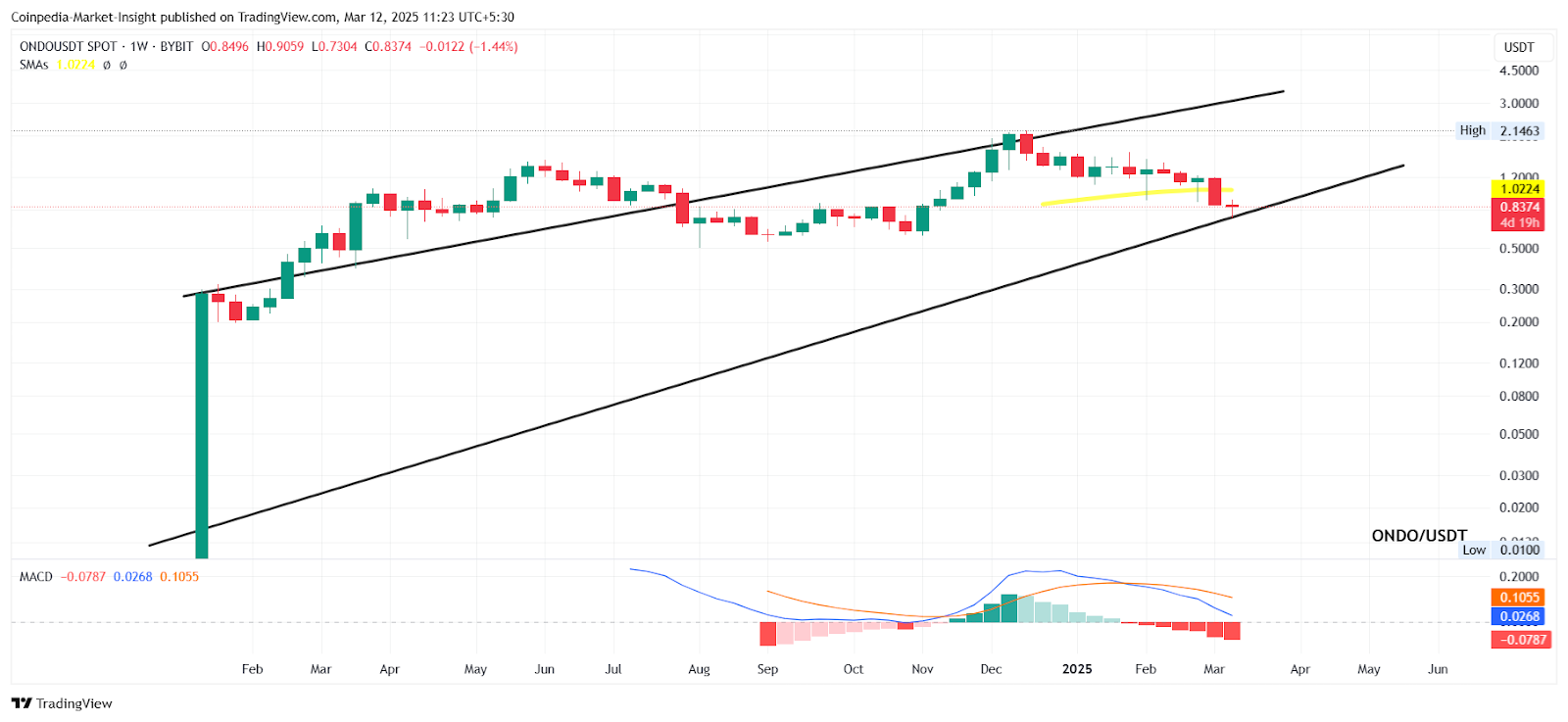Open the USDT currency selector

tap(1519, 47)
